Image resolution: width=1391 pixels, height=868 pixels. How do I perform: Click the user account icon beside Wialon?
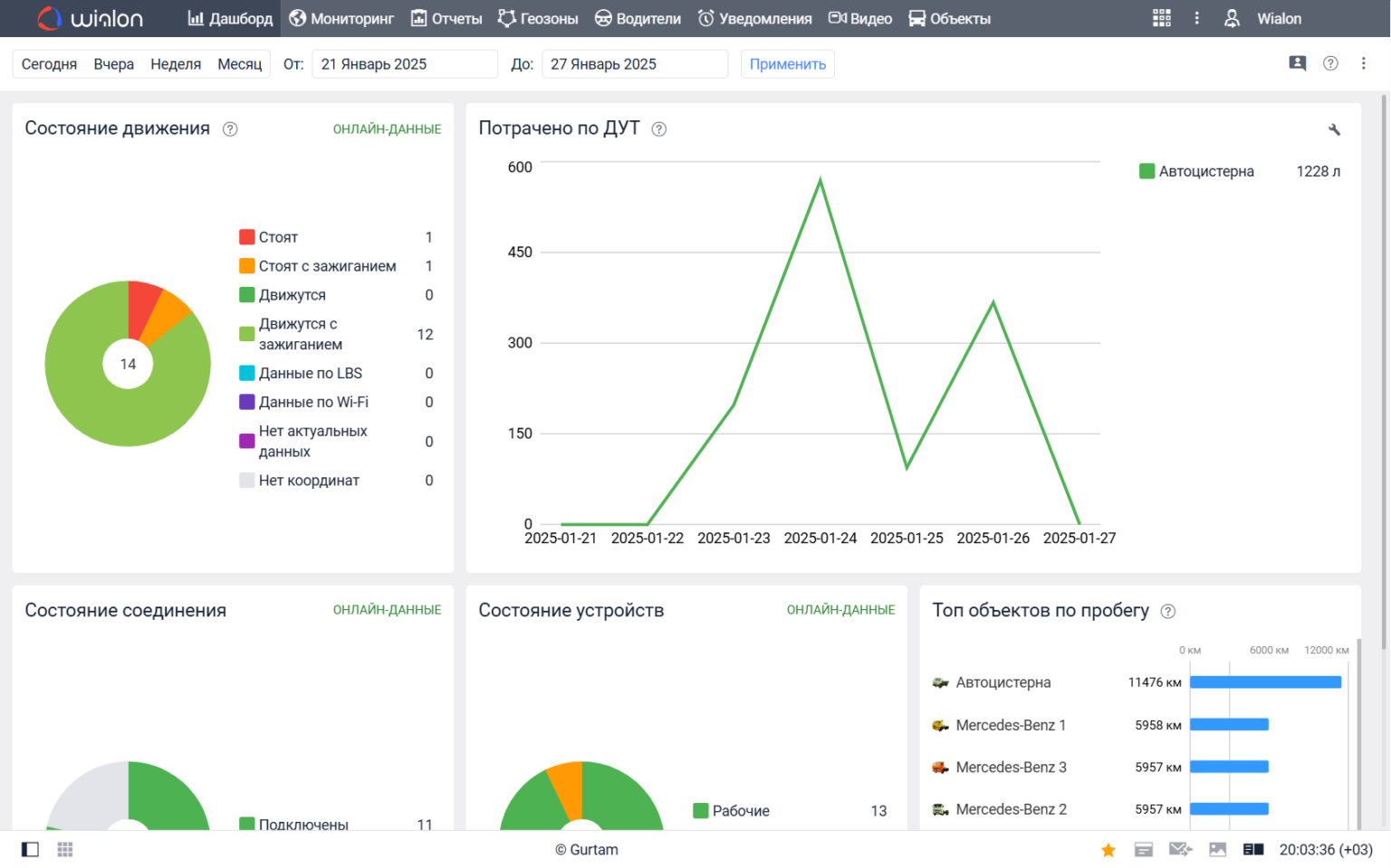[1232, 18]
